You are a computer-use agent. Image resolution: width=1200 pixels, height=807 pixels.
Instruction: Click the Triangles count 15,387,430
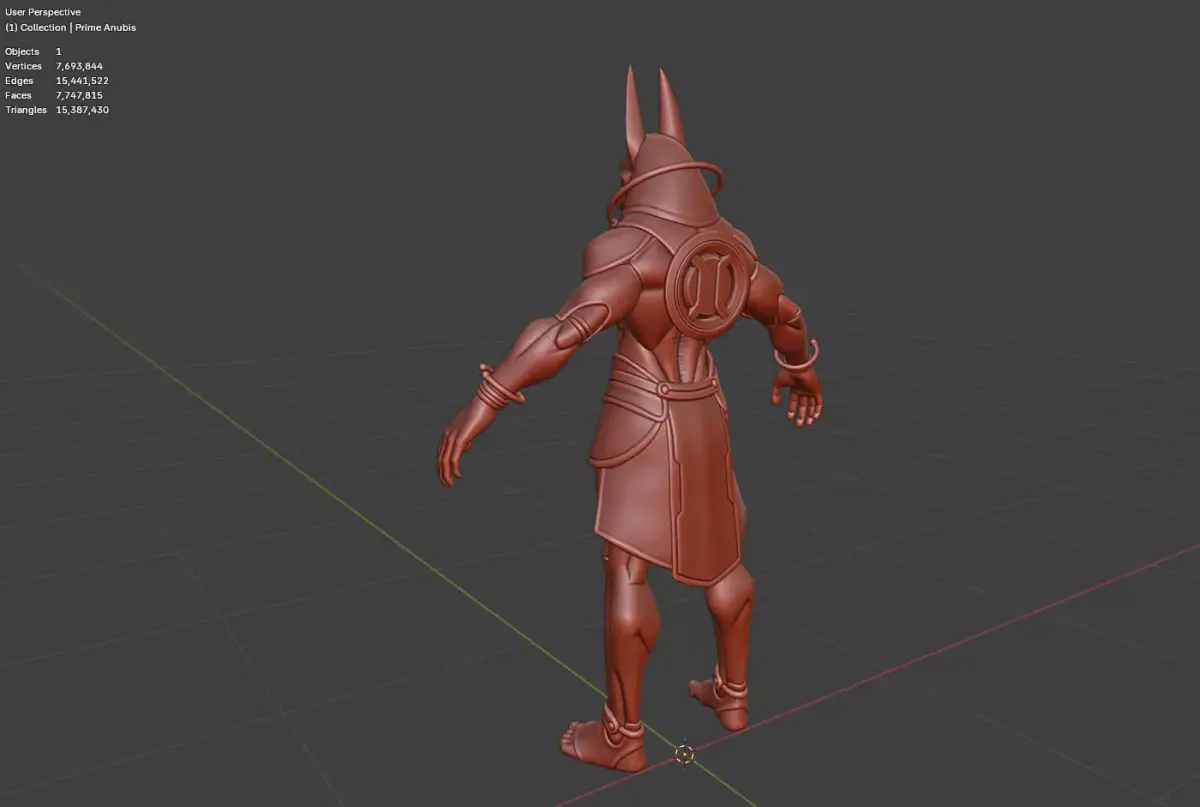tap(82, 110)
